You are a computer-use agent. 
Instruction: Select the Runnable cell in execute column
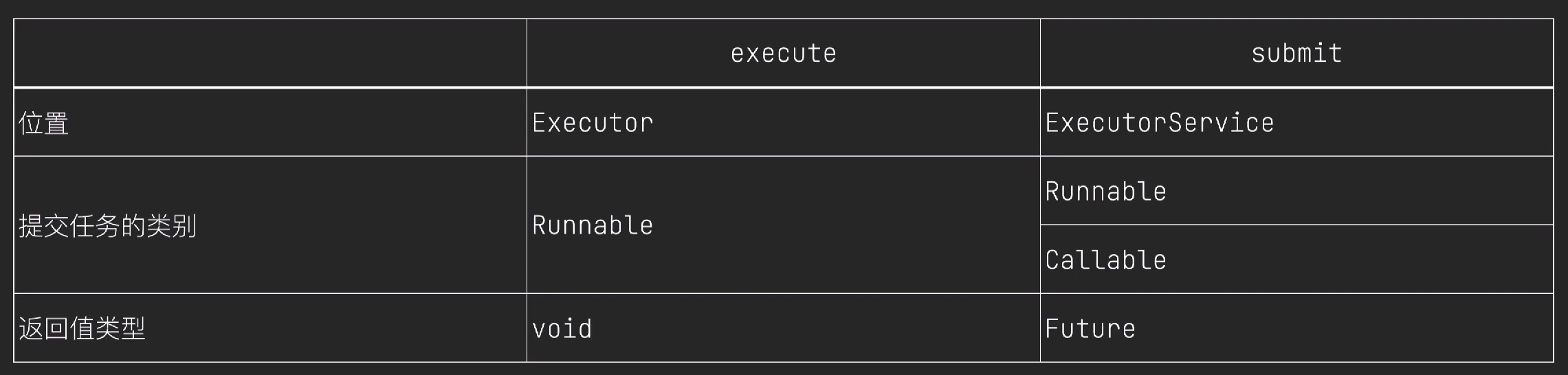(783, 225)
